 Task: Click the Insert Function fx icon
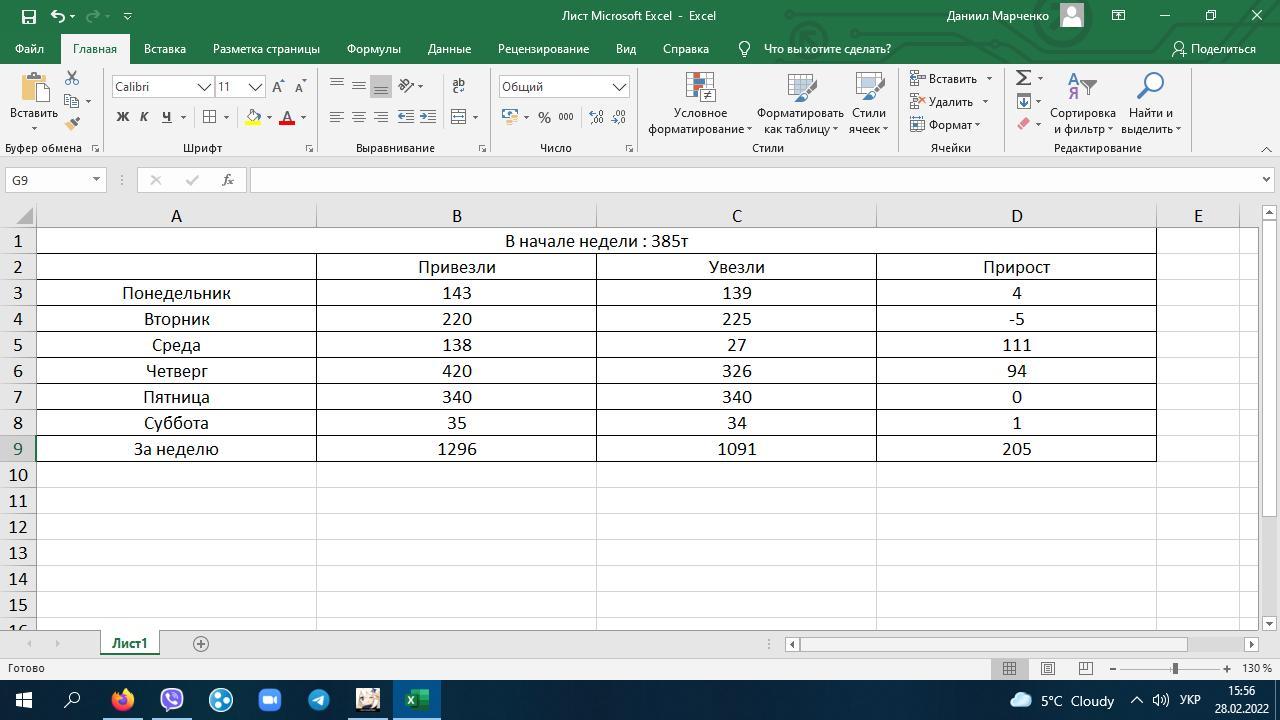[228, 180]
